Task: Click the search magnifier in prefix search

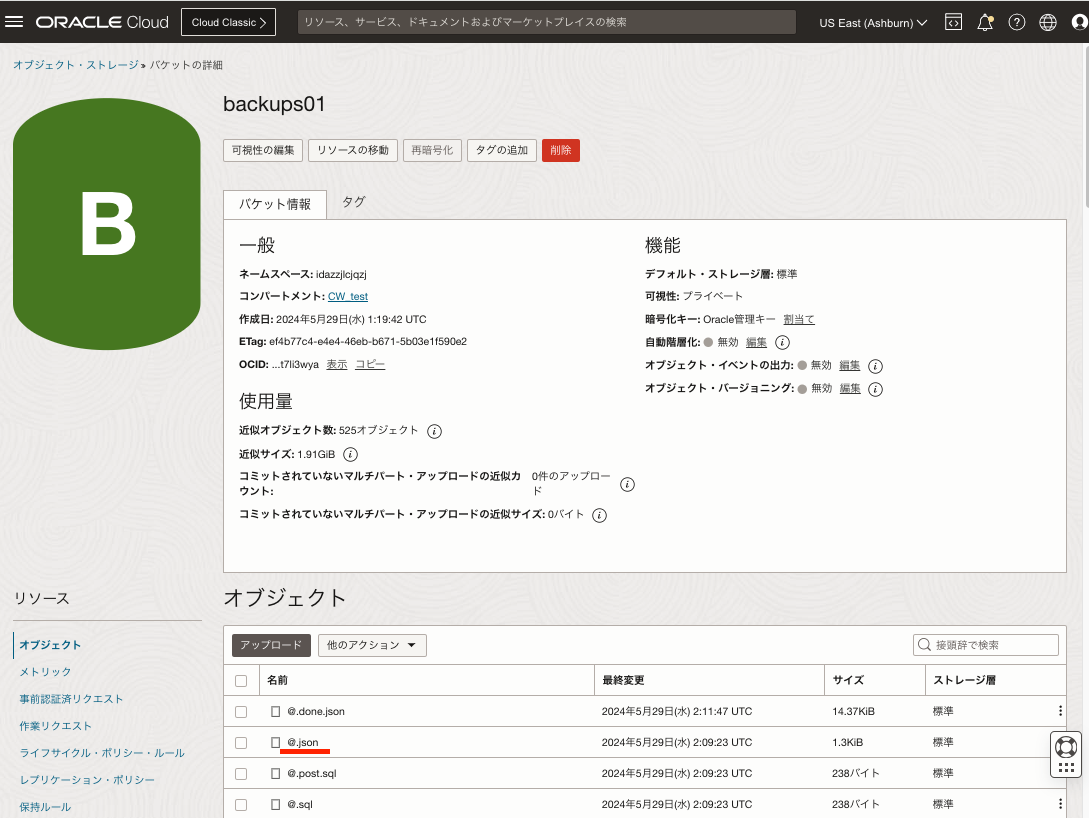Action: pos(924,645)
